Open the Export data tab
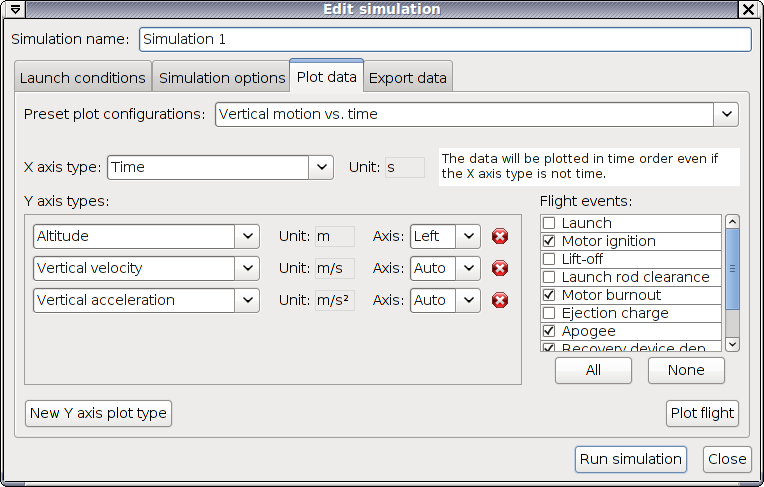The height and width of the screenshot is (487, 764). [x=408, y=78]
